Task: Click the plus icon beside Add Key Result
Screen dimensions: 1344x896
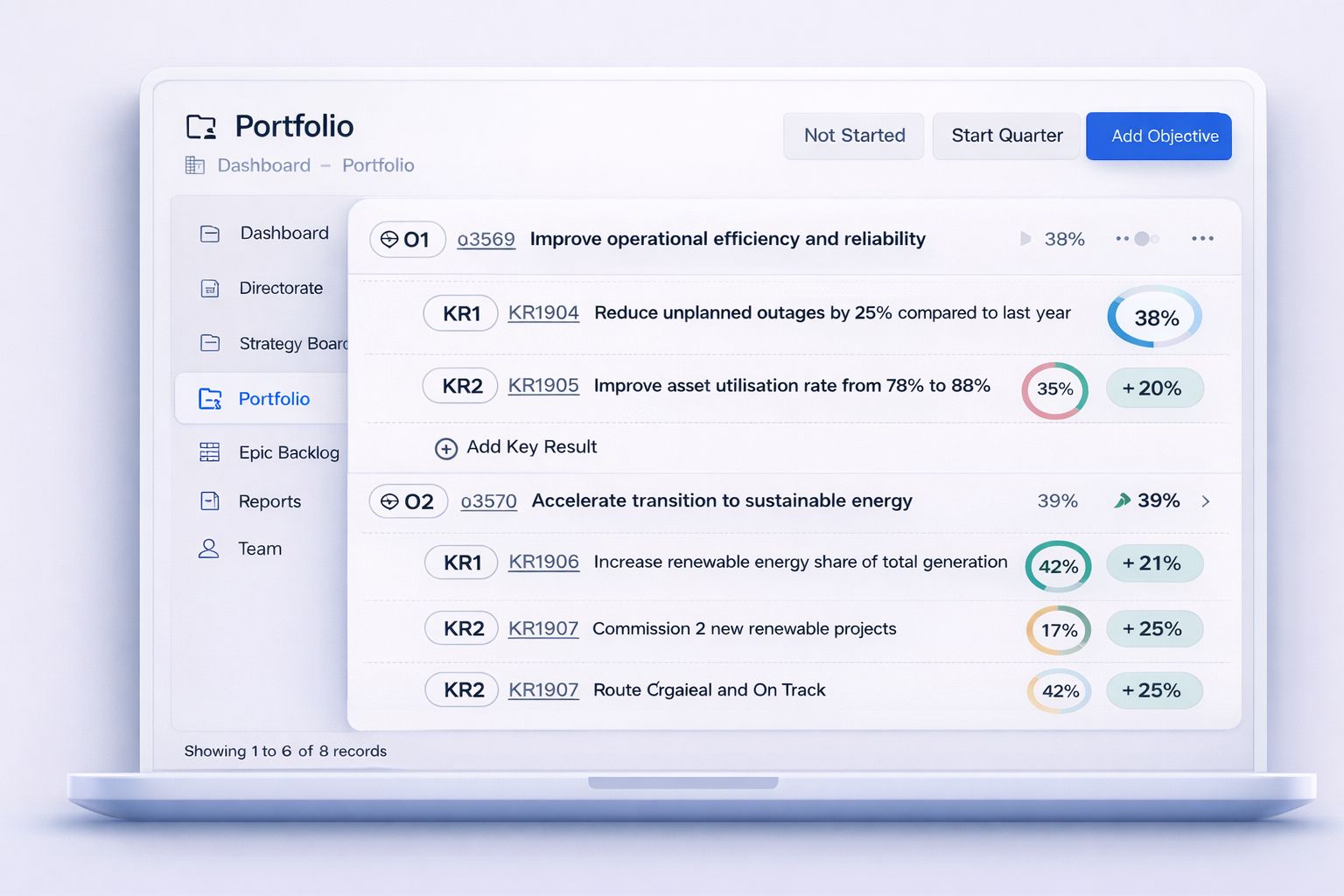Action: click(x=446, y=447)
